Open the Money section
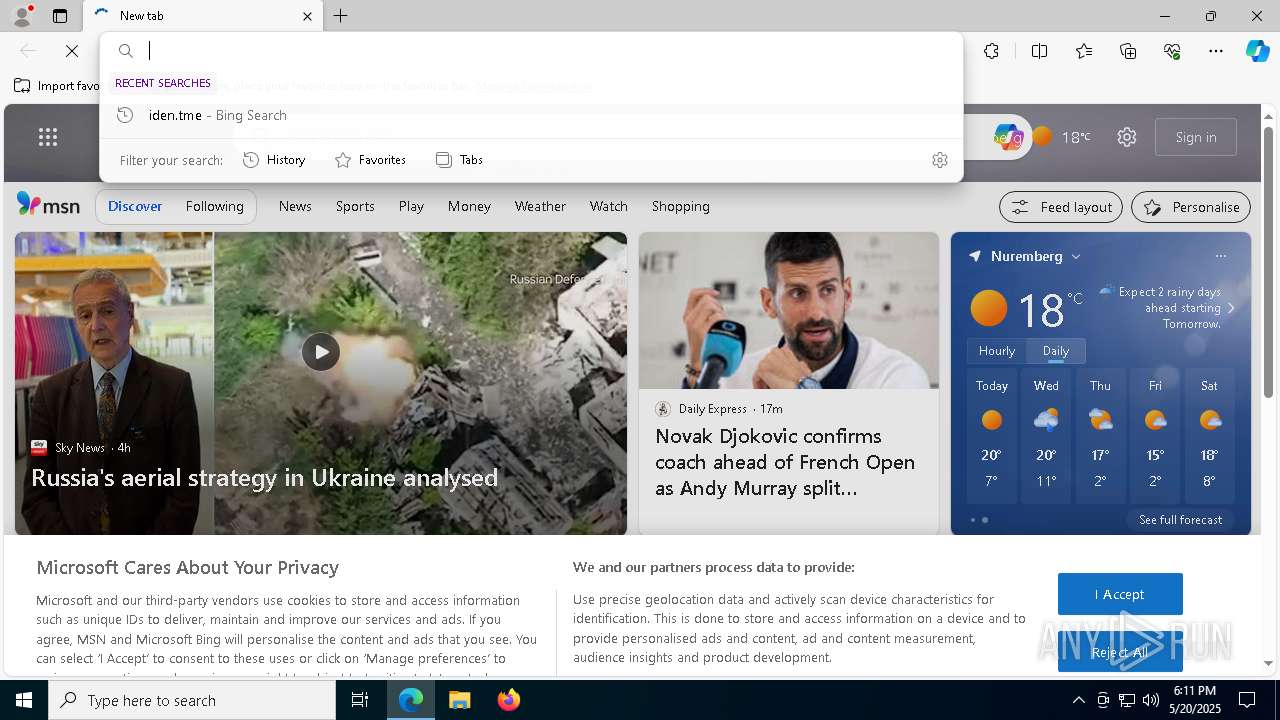 click(x=469, y=206)
